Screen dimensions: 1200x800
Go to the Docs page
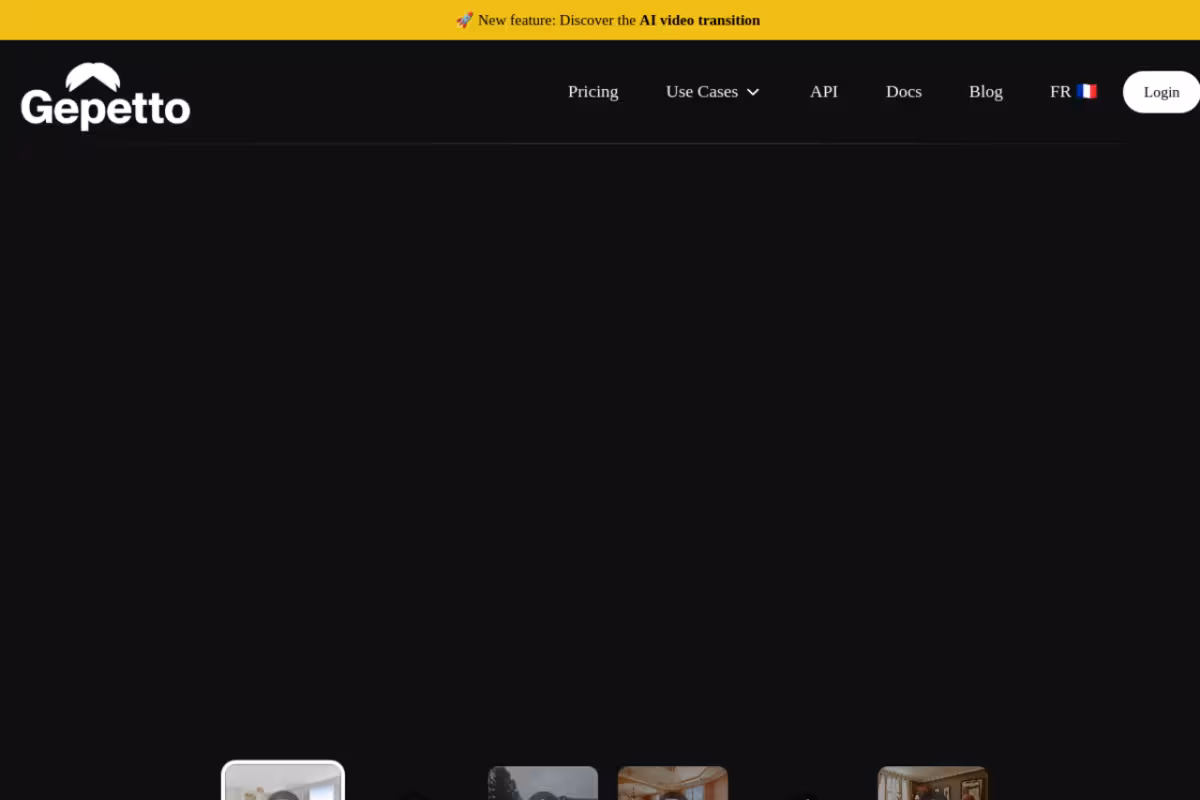(904, 92)
